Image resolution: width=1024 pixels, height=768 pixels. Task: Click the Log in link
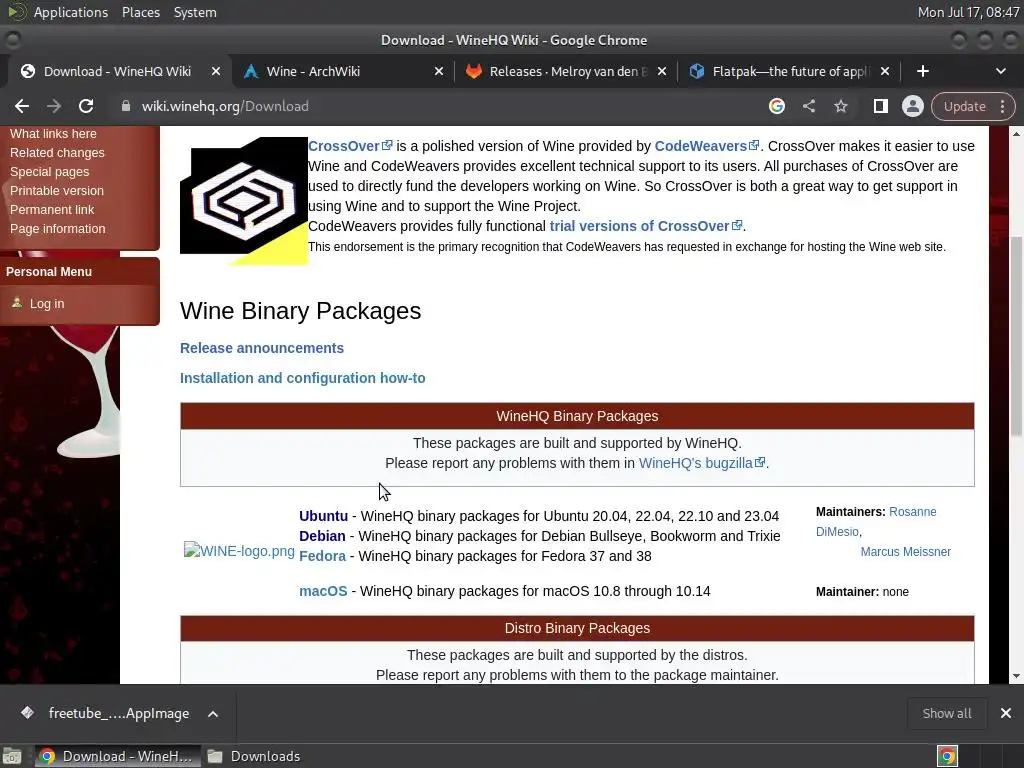(46, 303)
